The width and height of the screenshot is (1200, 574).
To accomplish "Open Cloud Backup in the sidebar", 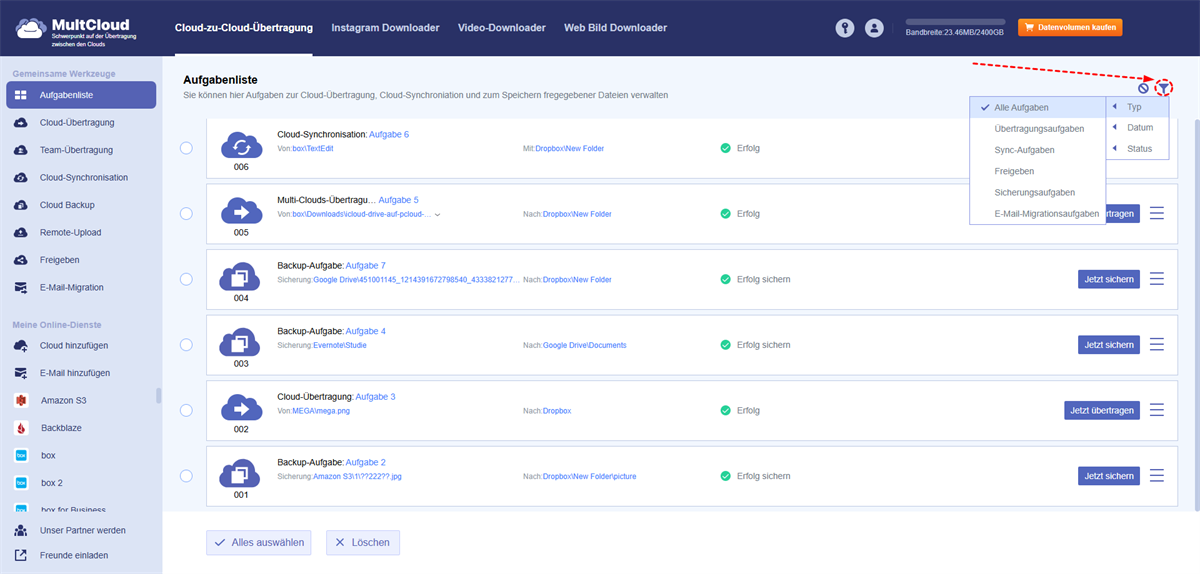I will (67, 205).
